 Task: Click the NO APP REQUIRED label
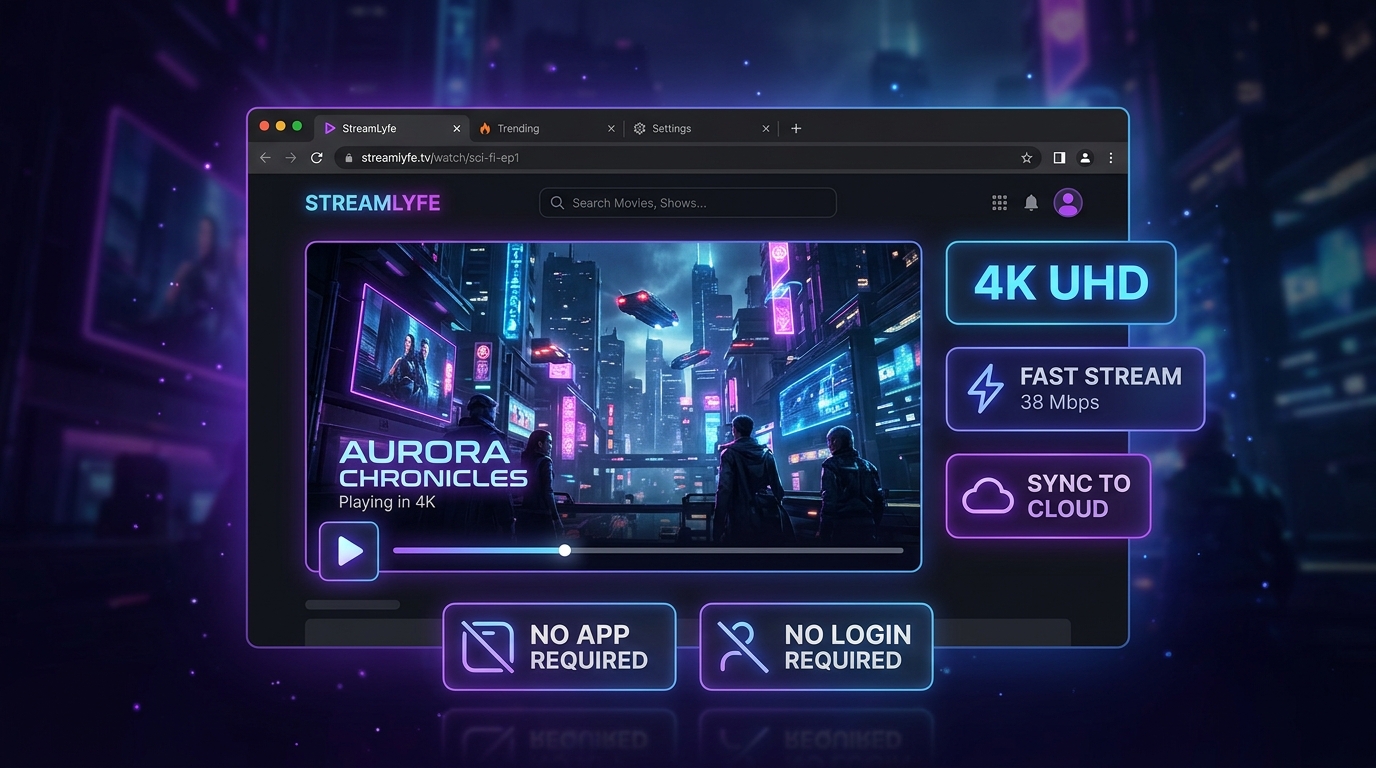coord(589,647)
